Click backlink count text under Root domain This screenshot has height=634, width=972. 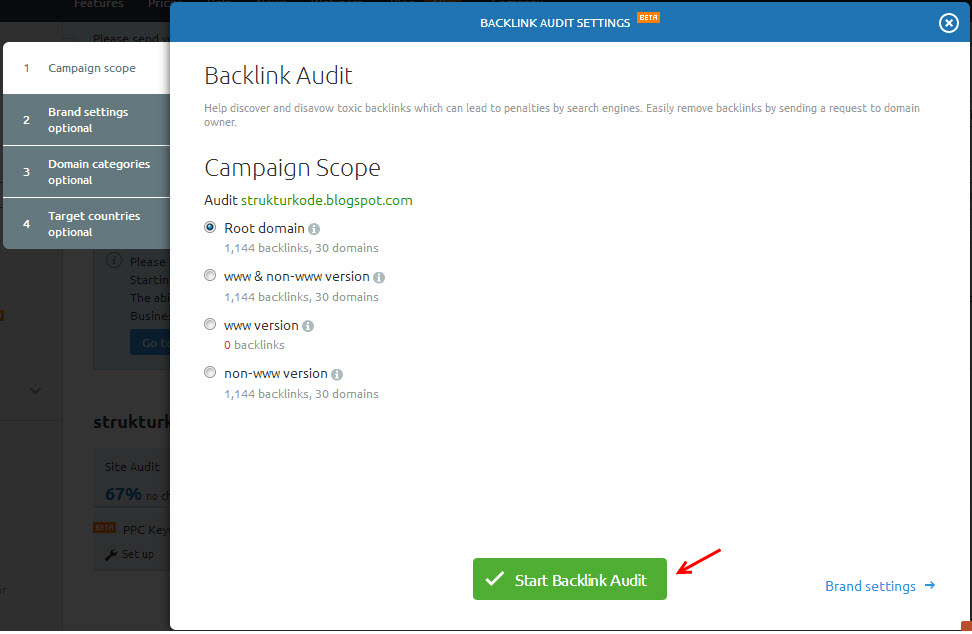(x=301, y=248)
